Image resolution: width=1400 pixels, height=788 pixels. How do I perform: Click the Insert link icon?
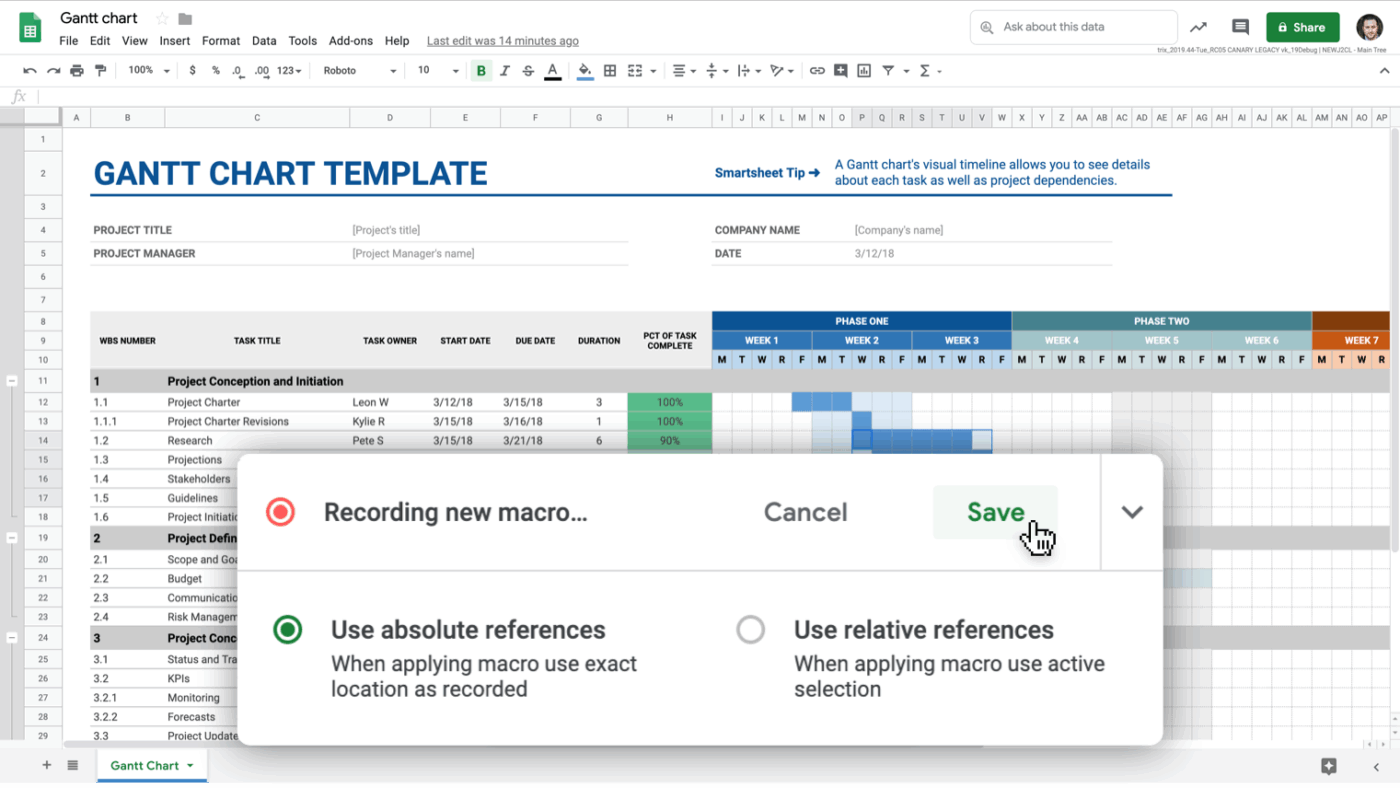pos(819,70)
